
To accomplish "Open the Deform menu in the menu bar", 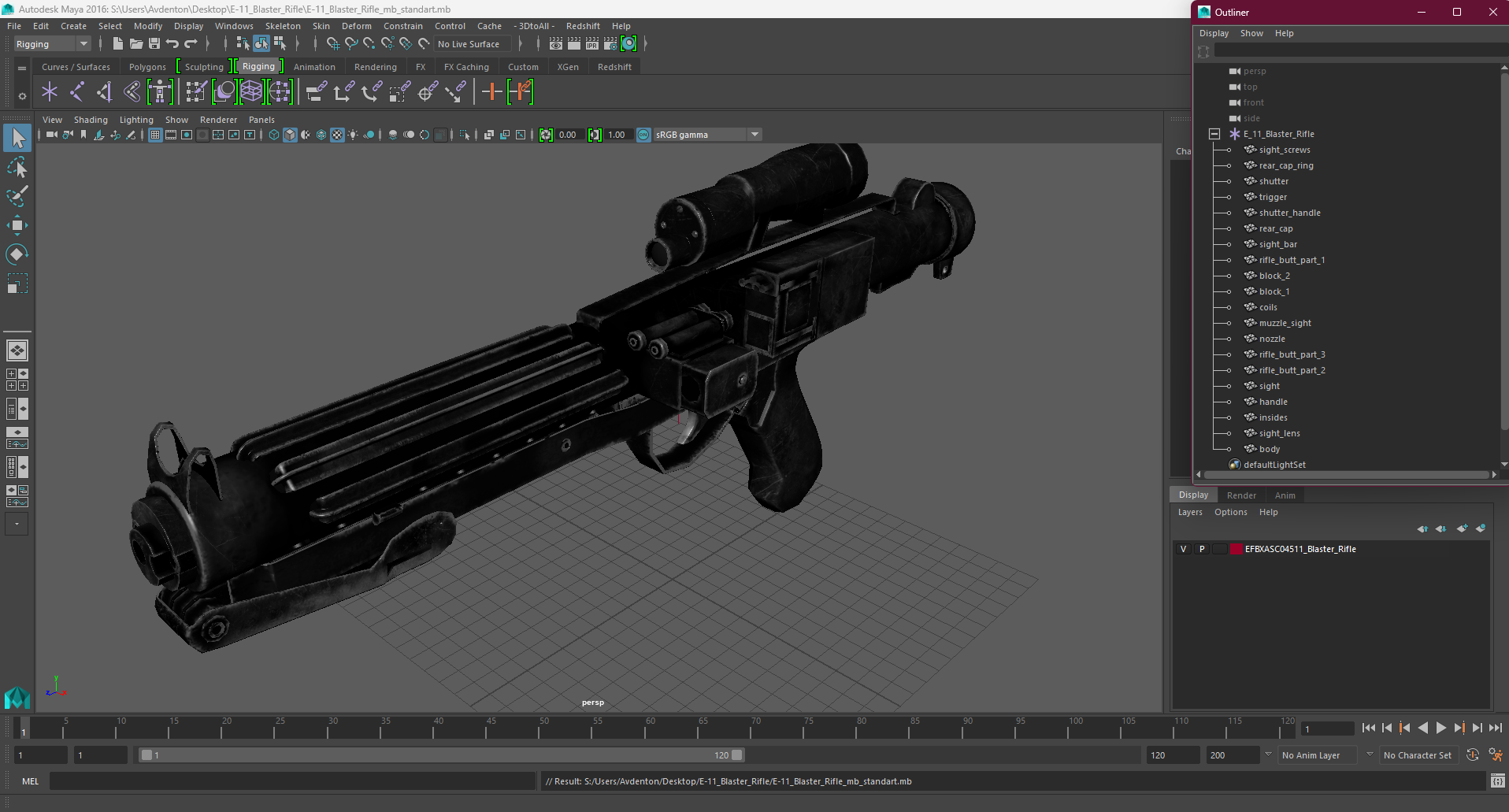I will [356, 26].
